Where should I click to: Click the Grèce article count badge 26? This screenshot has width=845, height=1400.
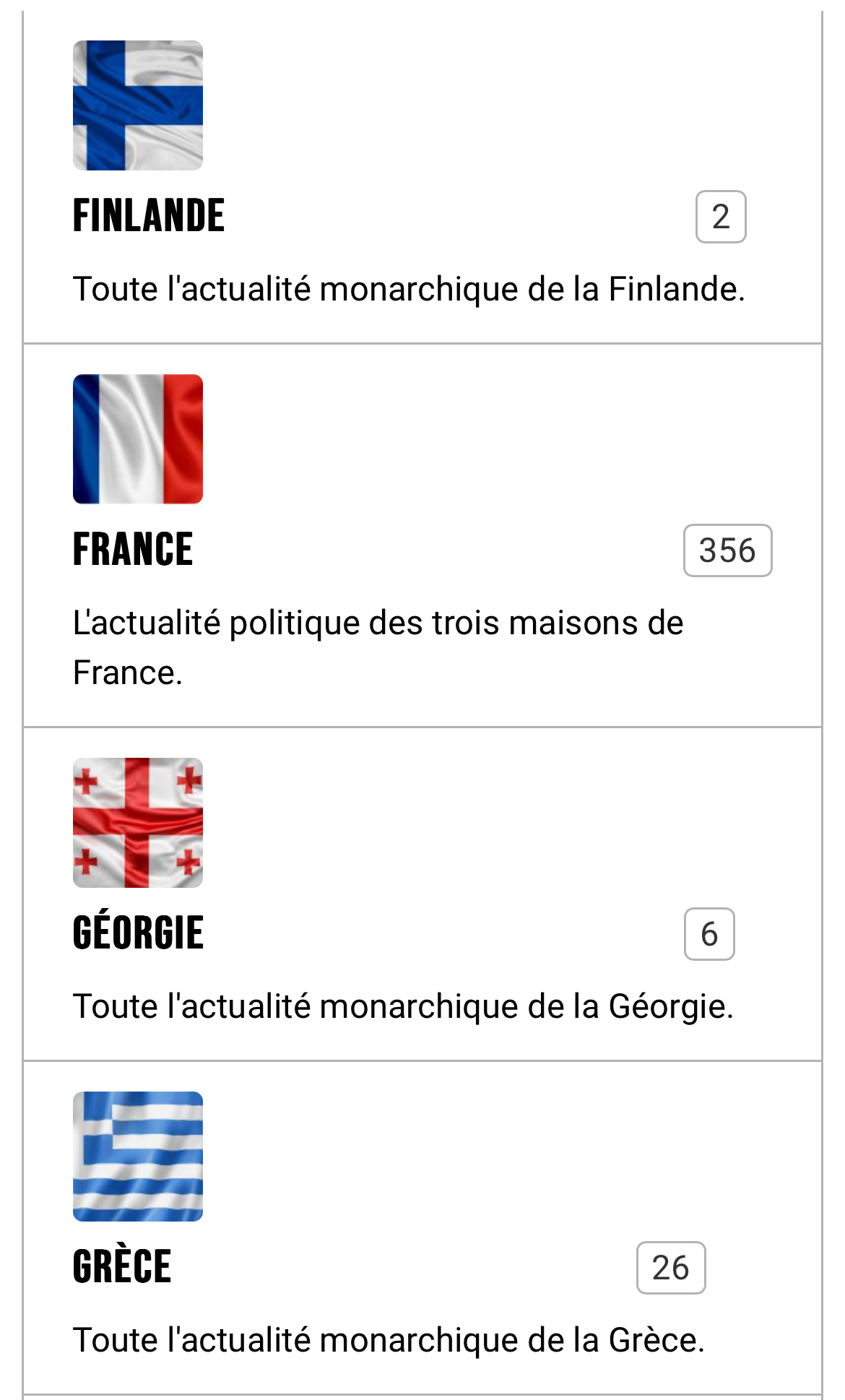coord(670,1268)
